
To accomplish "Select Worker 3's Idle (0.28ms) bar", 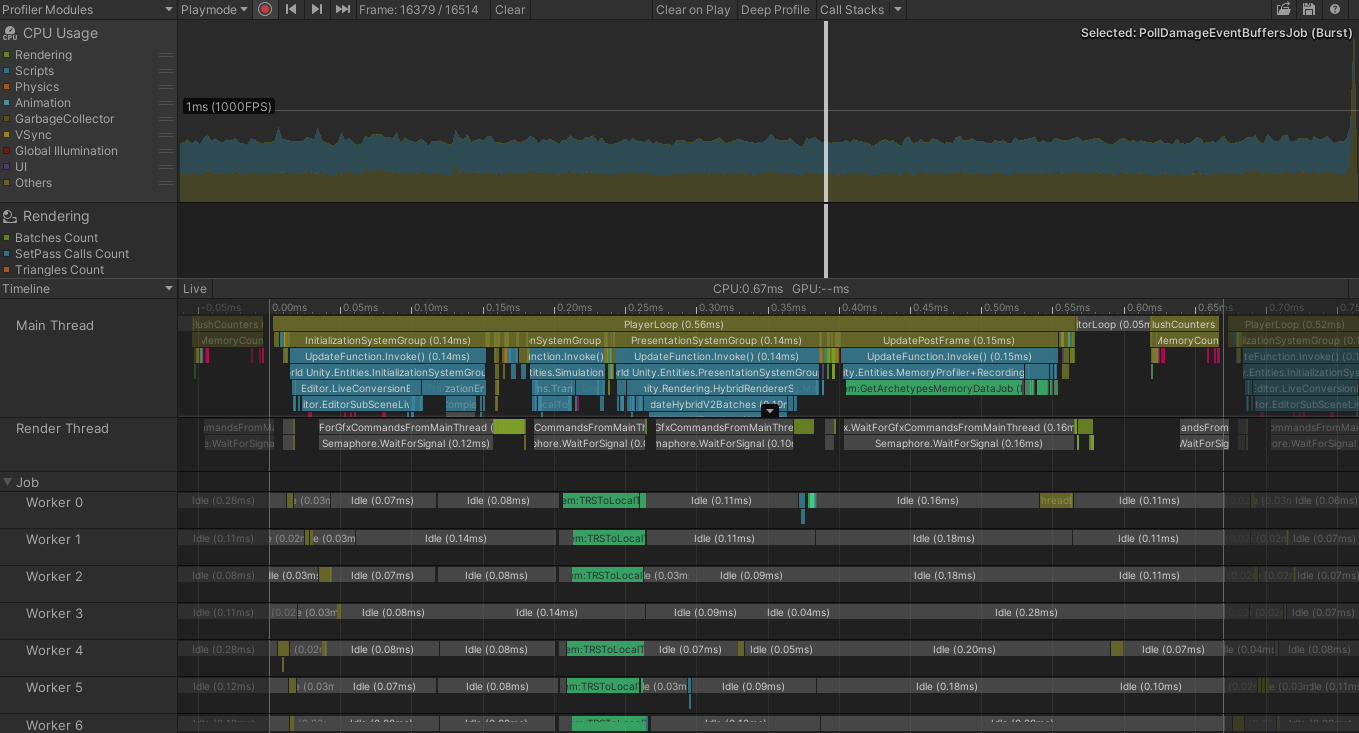I will (1025, 613).
